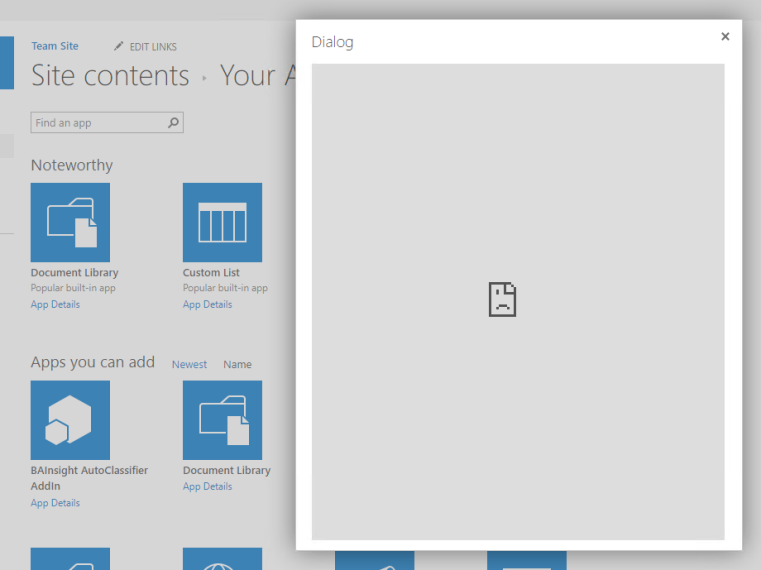The image size is (761, 570).
Task: Open App Details below Apps you can add Document Library
Action: coord(207,486)
